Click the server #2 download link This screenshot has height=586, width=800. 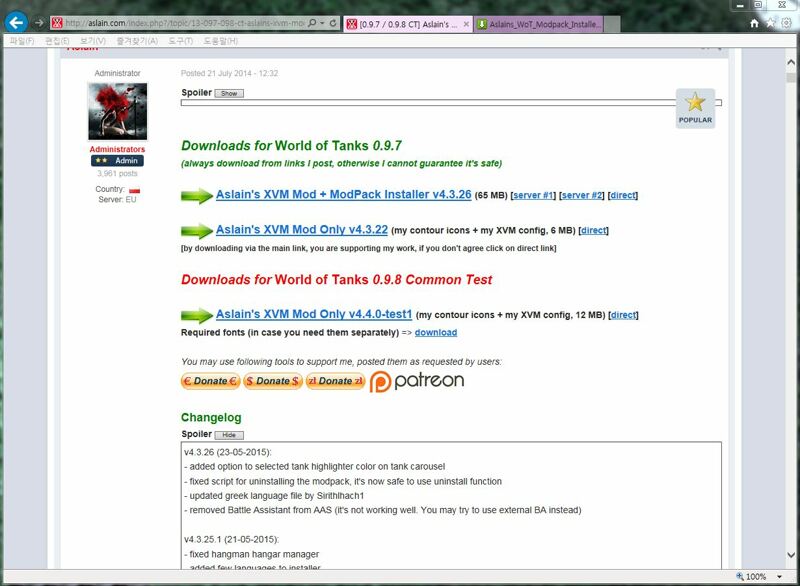tap(582, 195)
